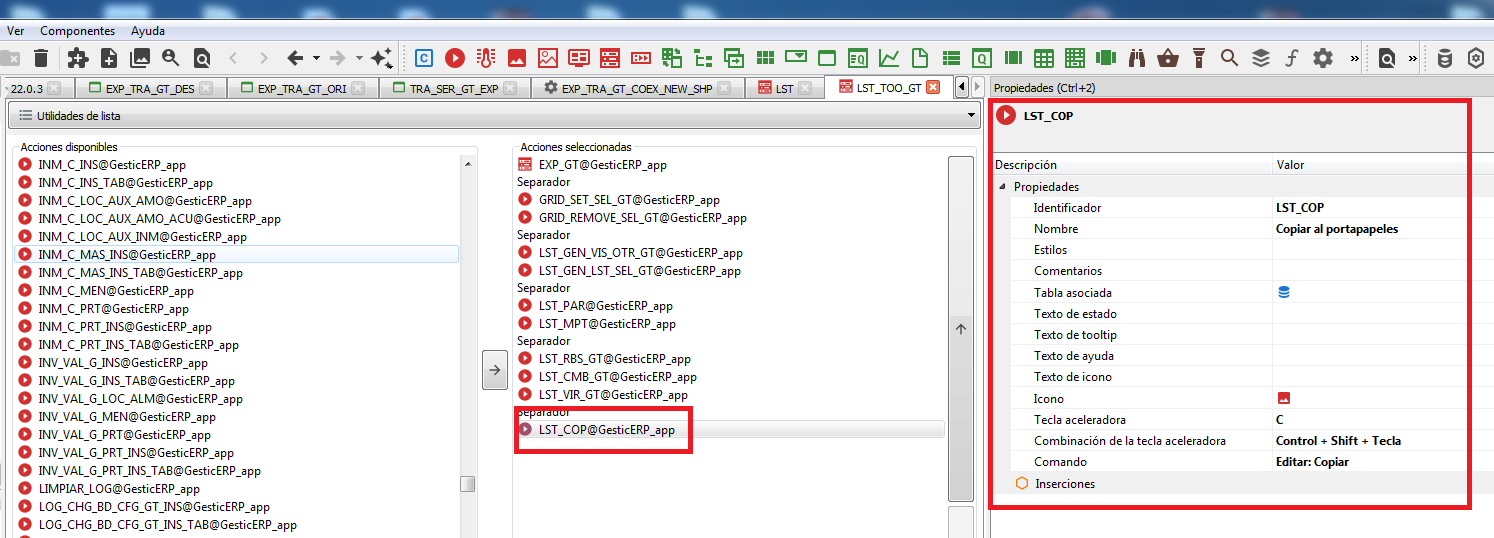Click the Comando value Editar: Copiar

1312,462
